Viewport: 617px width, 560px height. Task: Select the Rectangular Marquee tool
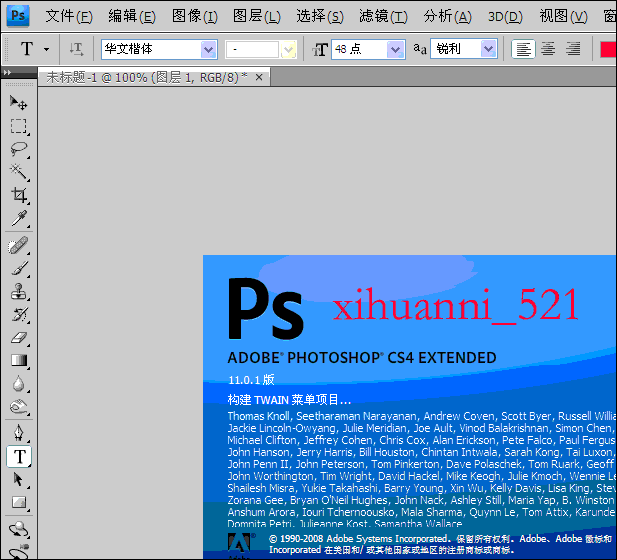[x=18, y=126]
